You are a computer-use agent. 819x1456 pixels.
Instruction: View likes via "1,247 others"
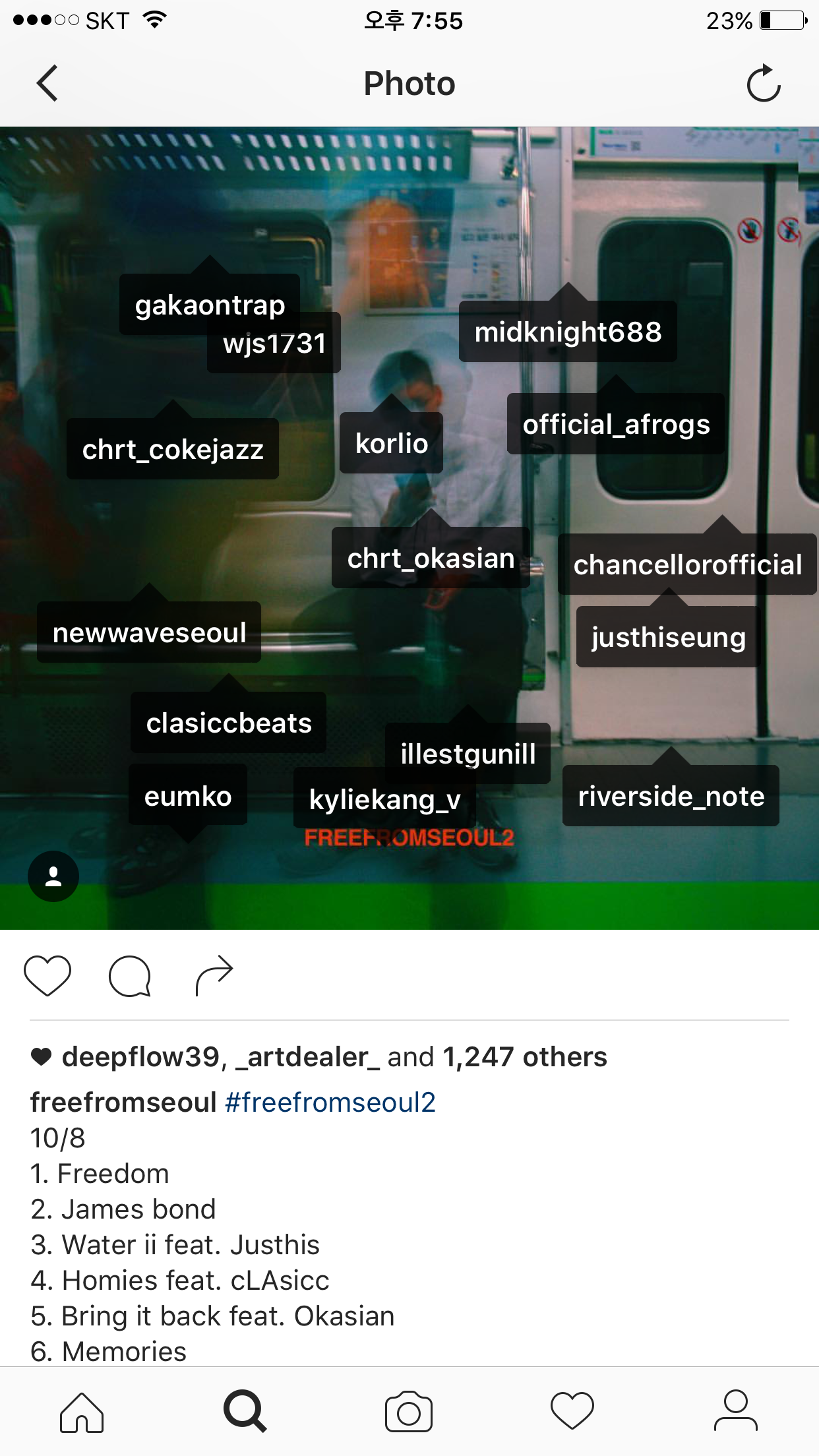pyautogui.click(x=525, y=1057)
